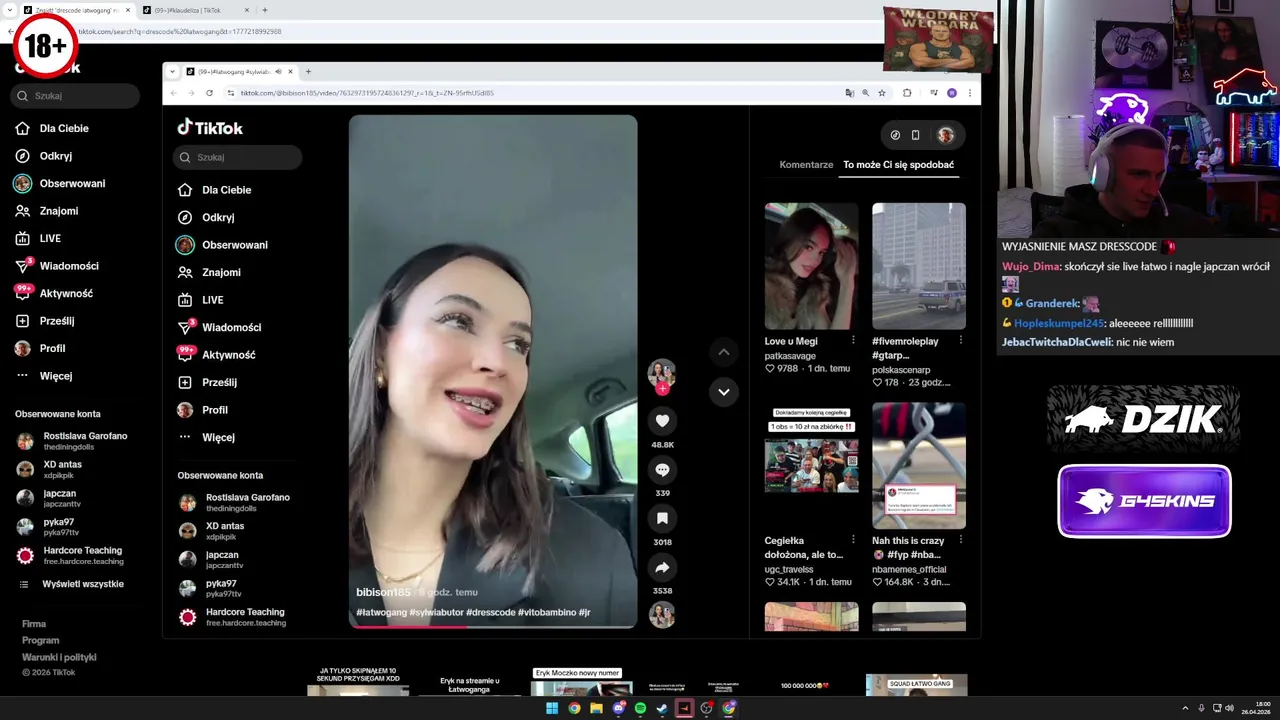The height and width of the screenshot is (720, 1280).
Task: Click the Szukaj search field in front window
Action: click(237, 157)
